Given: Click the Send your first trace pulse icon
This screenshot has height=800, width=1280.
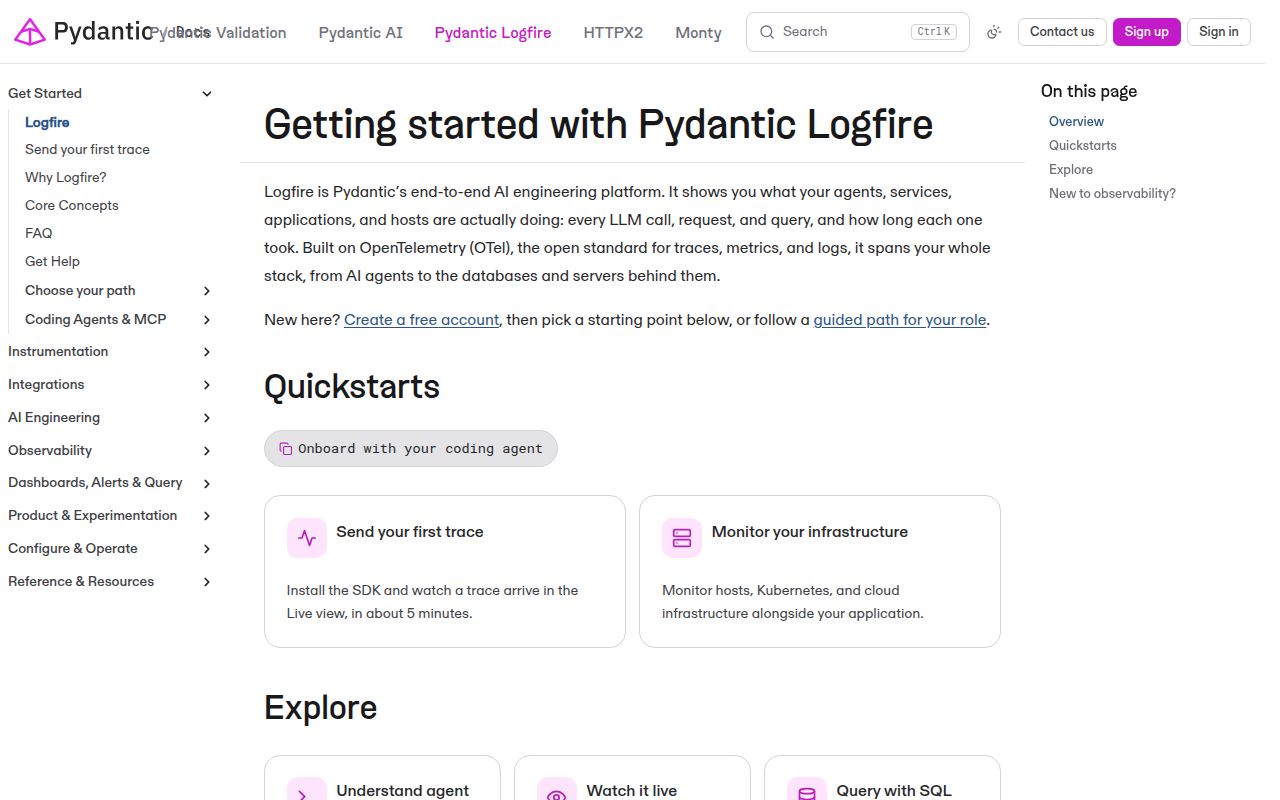Looking at the screenshot, I should coord(307,538).
